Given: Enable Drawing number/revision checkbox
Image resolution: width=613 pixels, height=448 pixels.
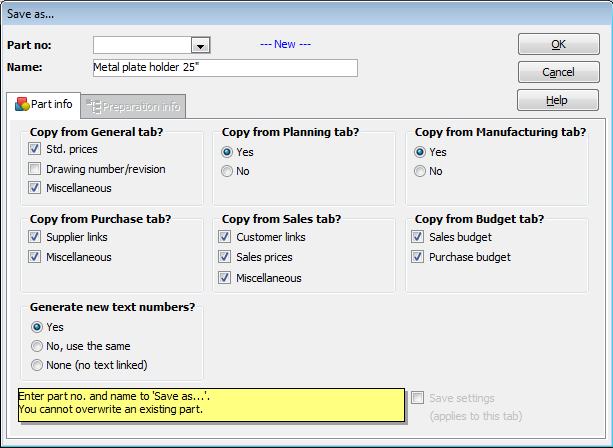Looking at the screenshot, I should pyautogui.click(x=35, y=169).
